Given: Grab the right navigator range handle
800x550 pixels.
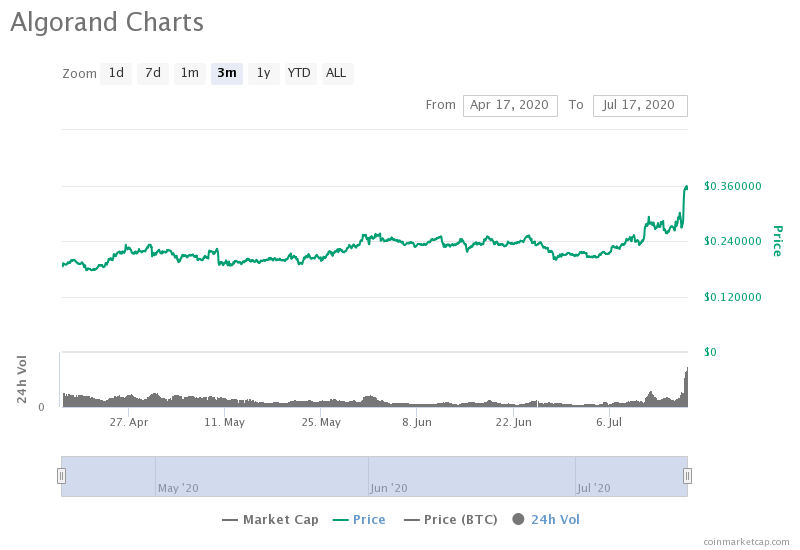Looking at the screenshot, I should [x=687, y=476].
